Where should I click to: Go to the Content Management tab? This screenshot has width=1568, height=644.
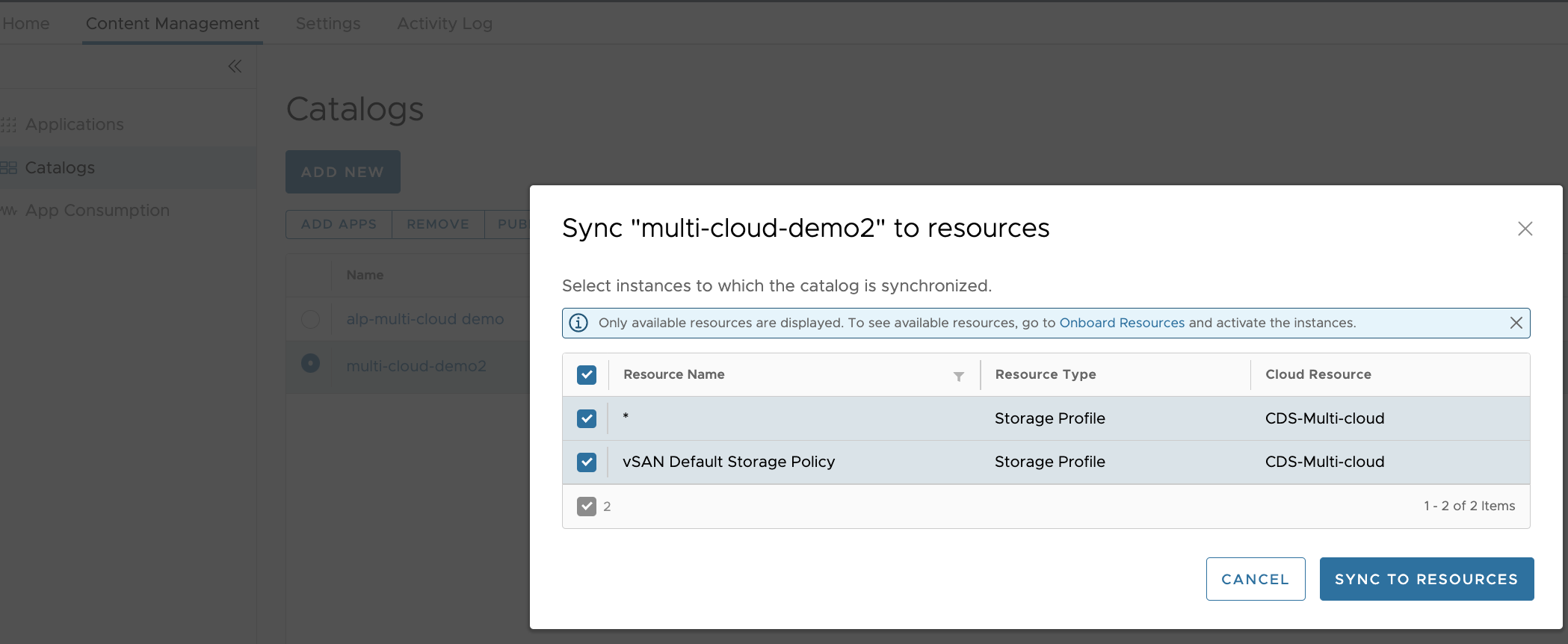click(173, 23)
